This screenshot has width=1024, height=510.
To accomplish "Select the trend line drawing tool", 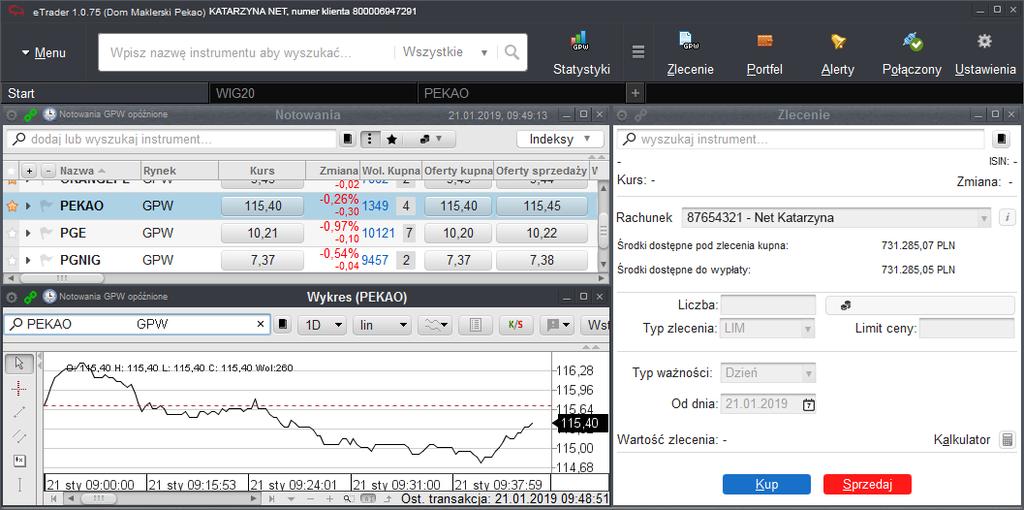I will pyautogui.click(x=19, y=412).
